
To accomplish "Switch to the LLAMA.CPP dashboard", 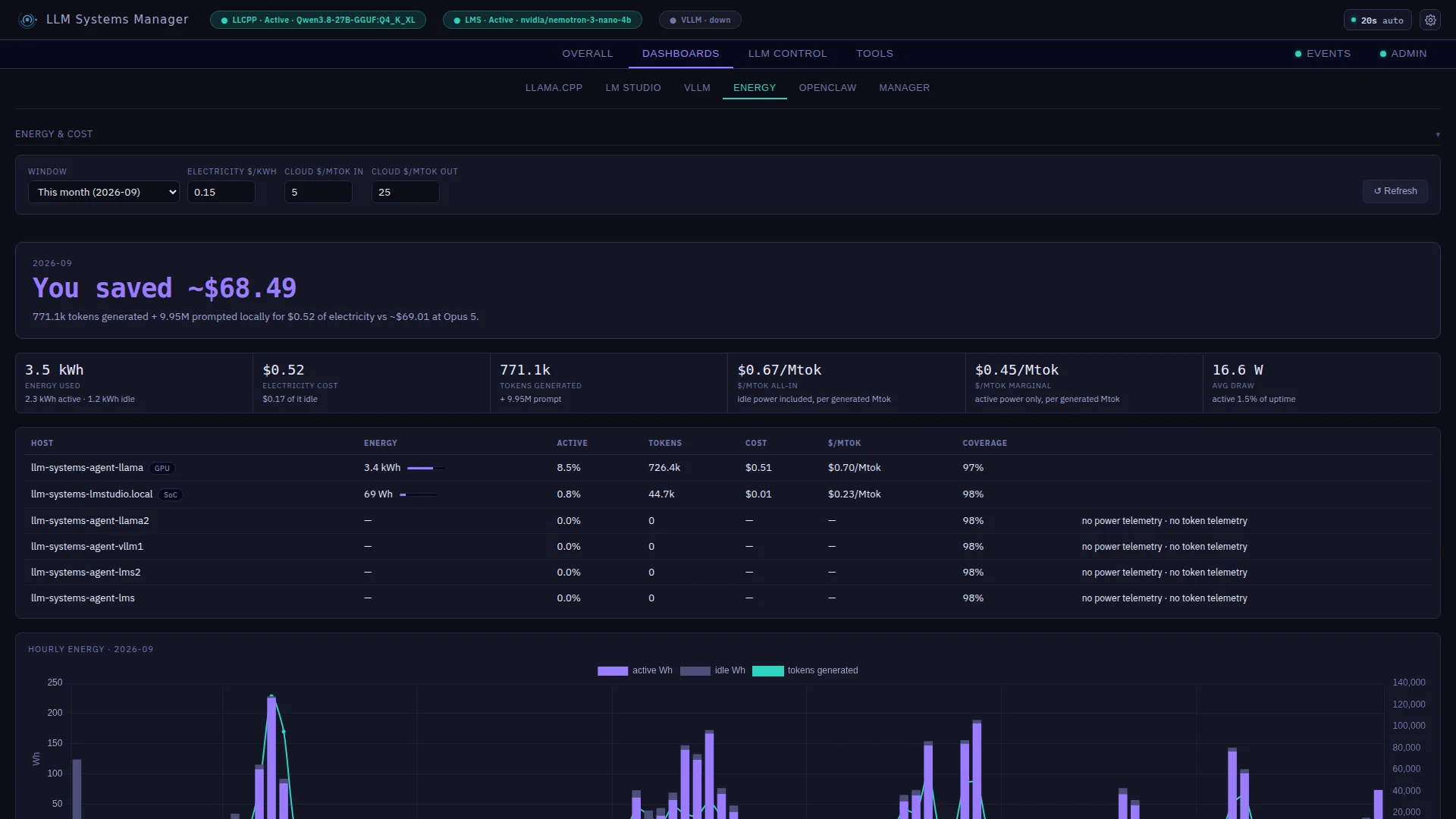I will point(554,88).
